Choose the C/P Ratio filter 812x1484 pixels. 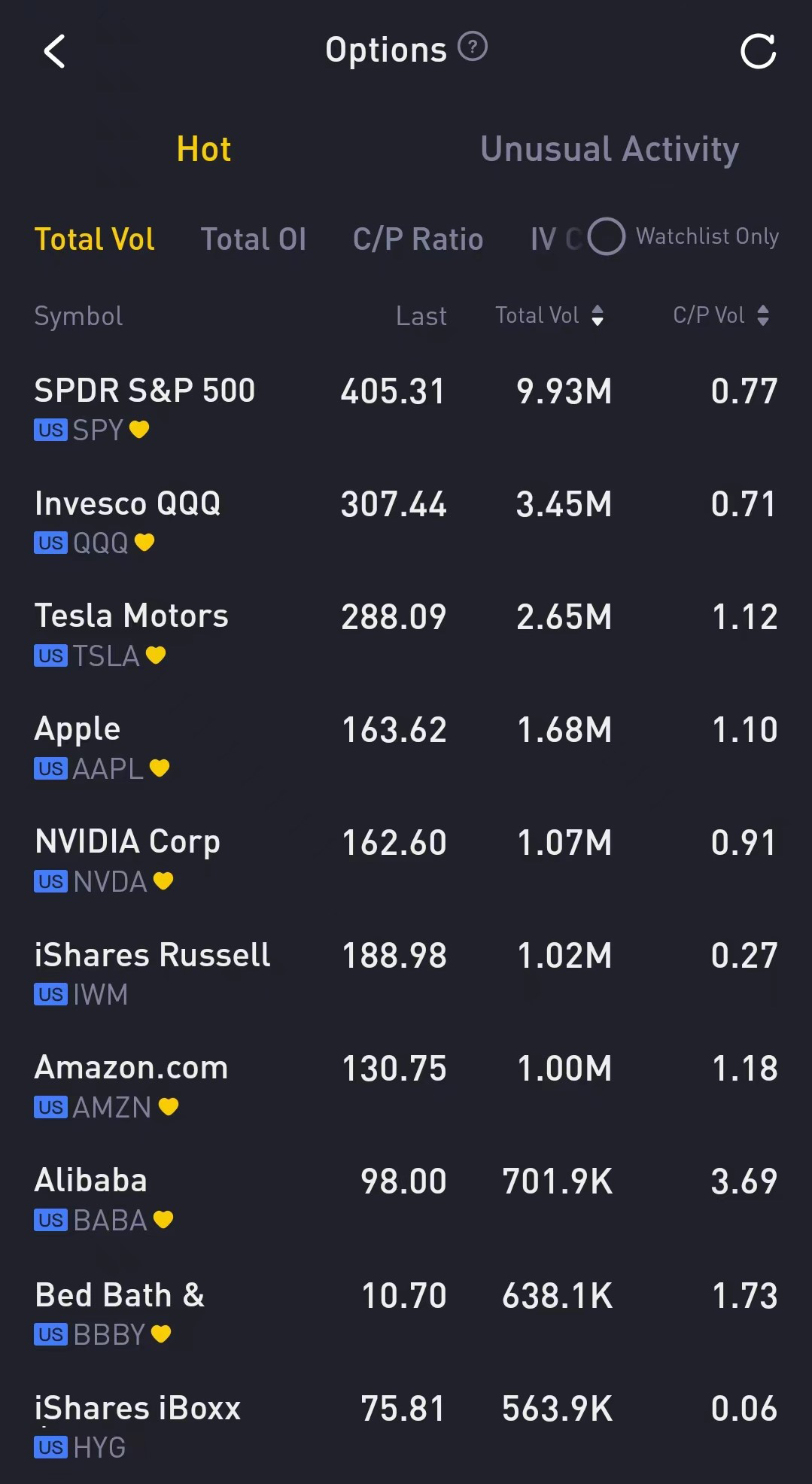click(418, 239)
